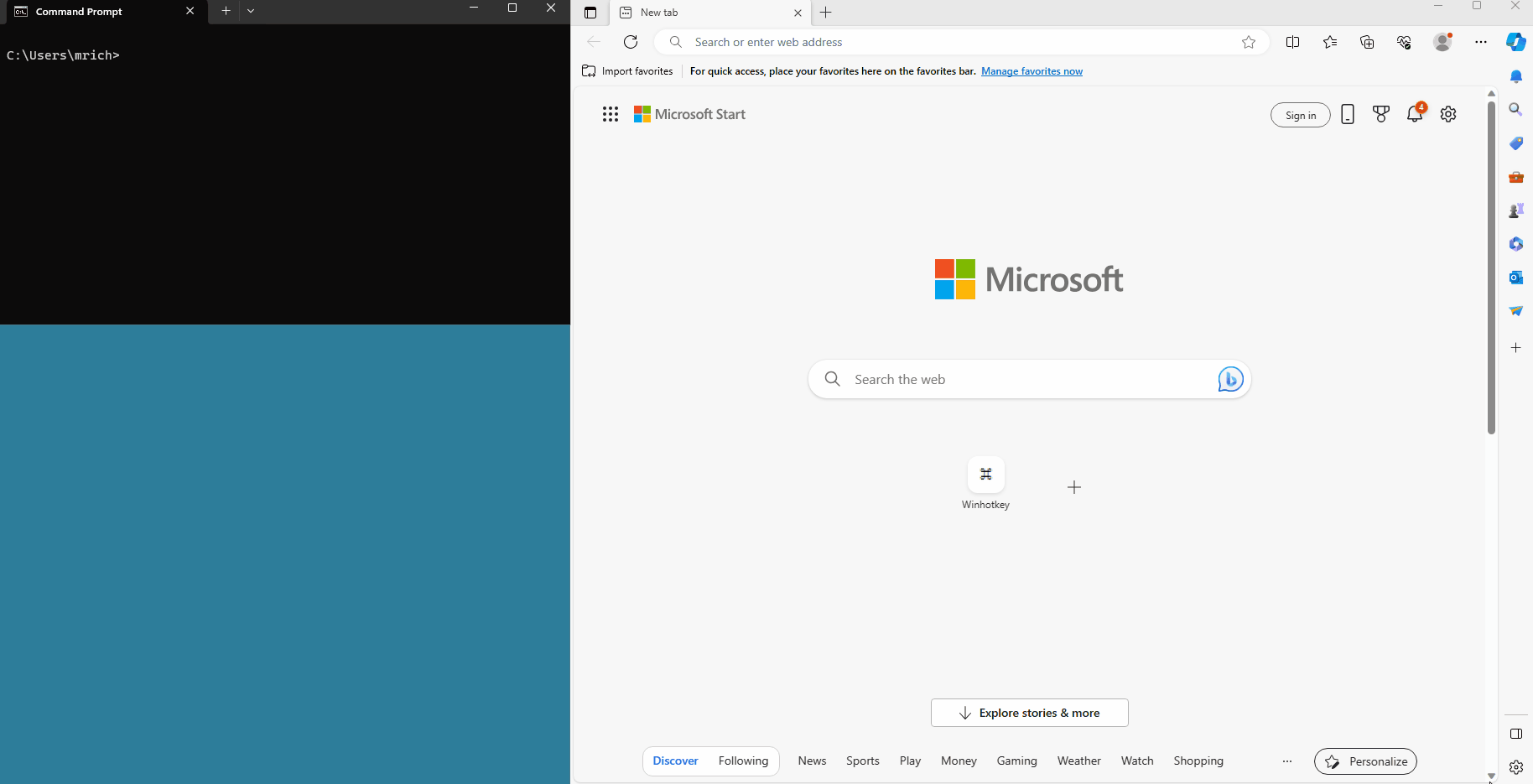Open Microsoft 365 from the sidebar
This screenshot has height=784, width=1533.
point(1515,244)
